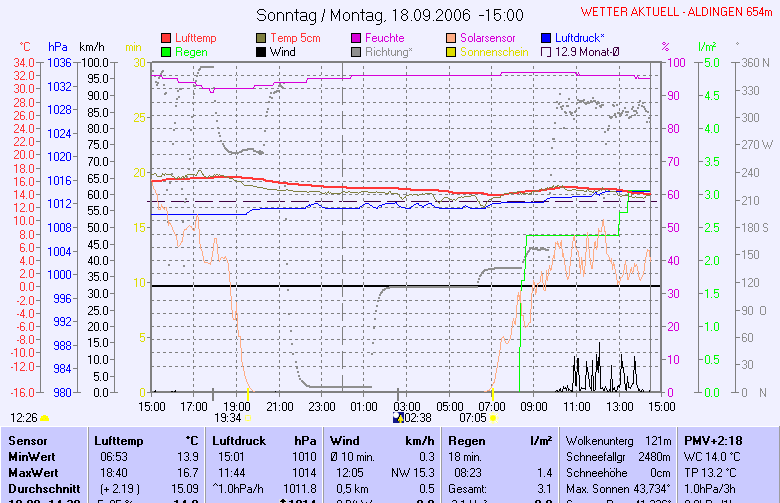Select the green Regen legend swatch

[166, 51]
